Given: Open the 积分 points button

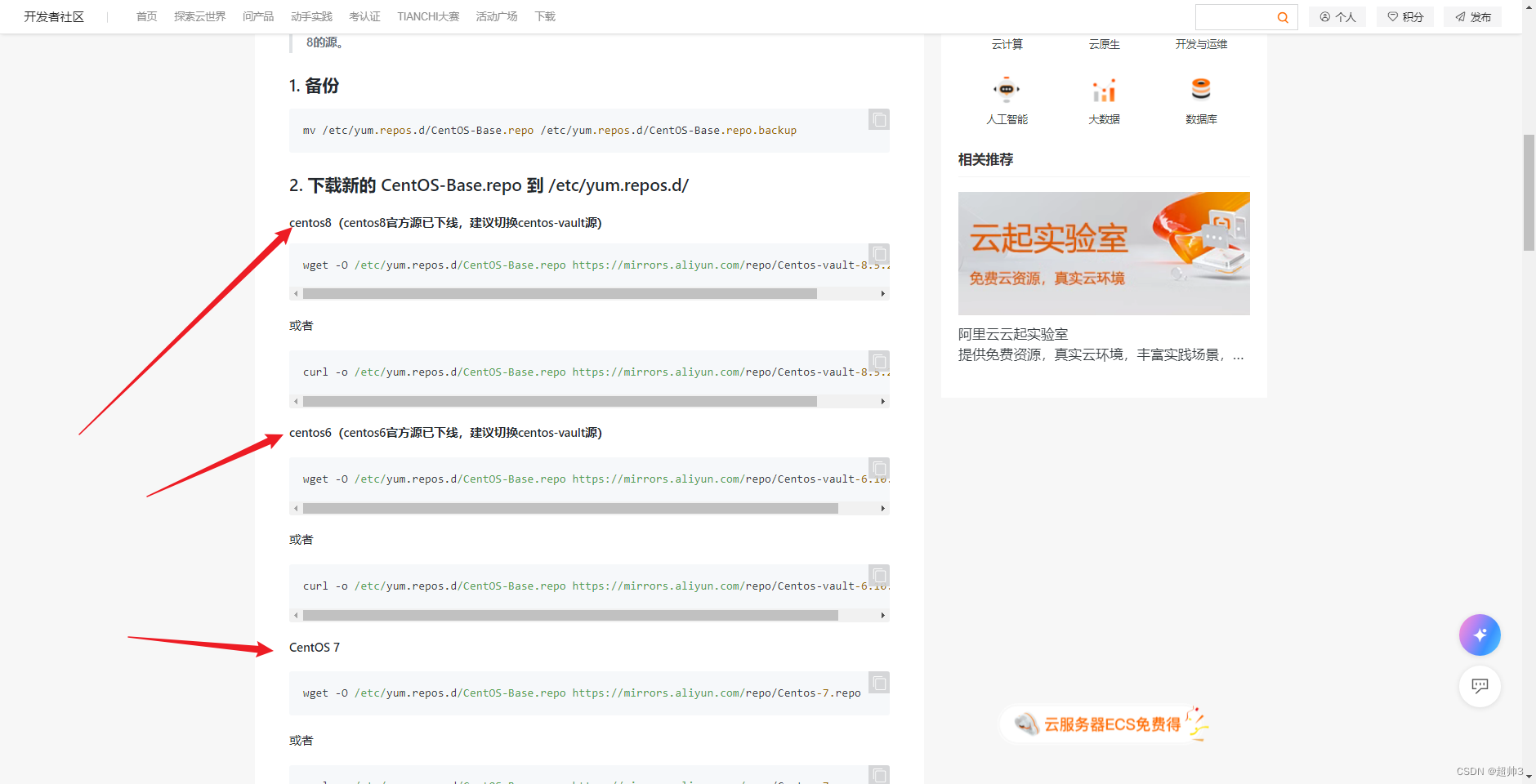Looking at the screenshot, I should click(1405, 17).
